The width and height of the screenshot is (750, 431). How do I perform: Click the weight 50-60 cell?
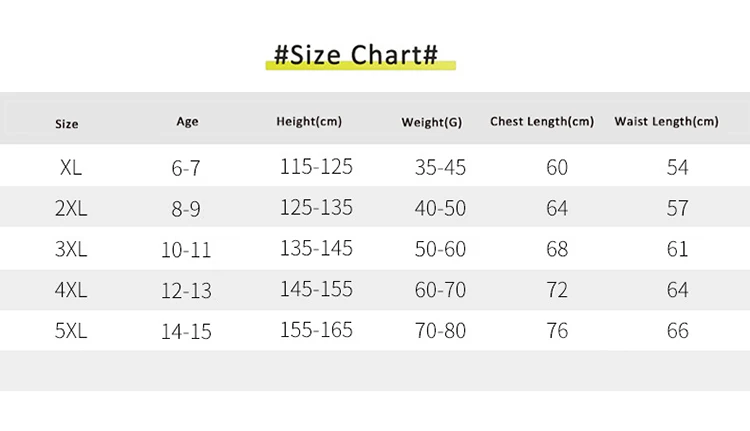[440, 249]
